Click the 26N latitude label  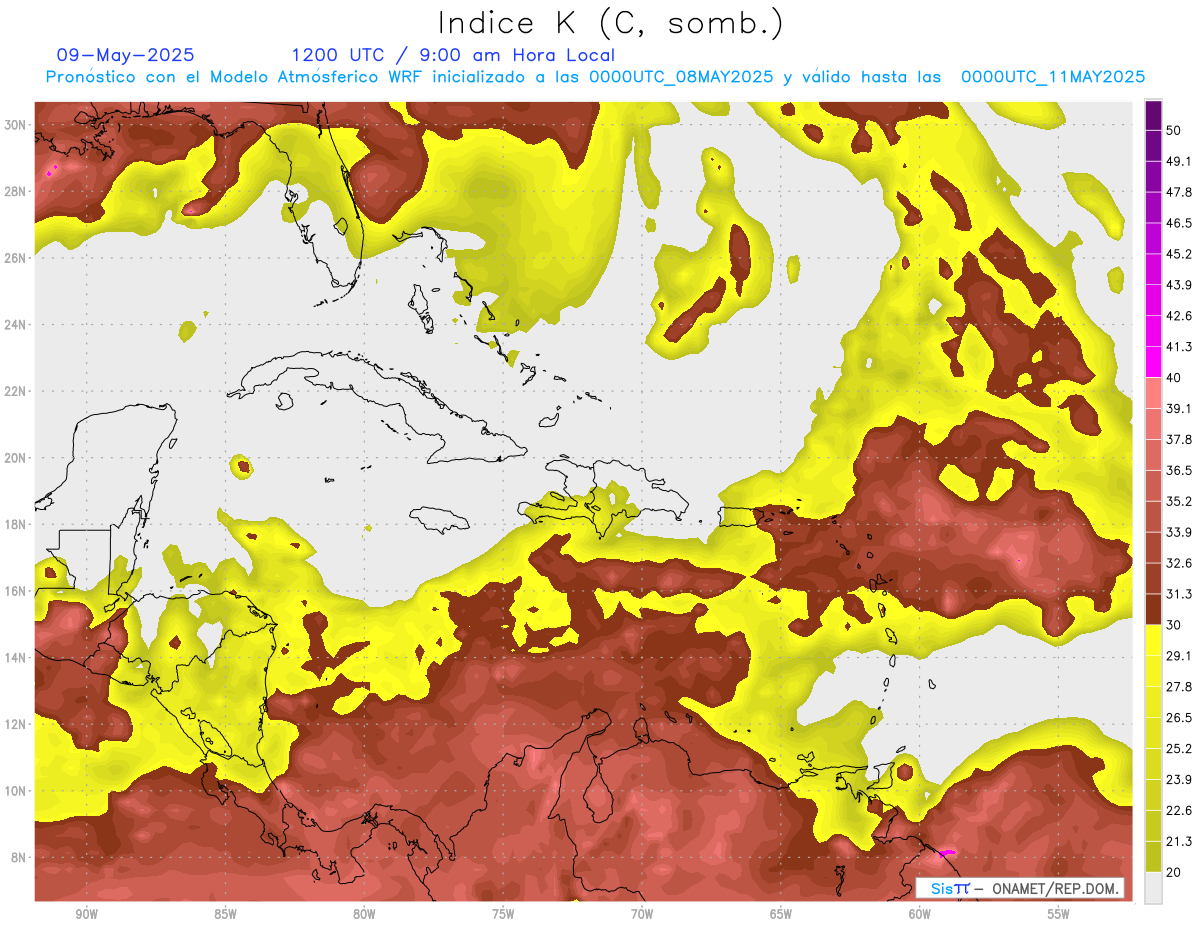coord(17,257)
